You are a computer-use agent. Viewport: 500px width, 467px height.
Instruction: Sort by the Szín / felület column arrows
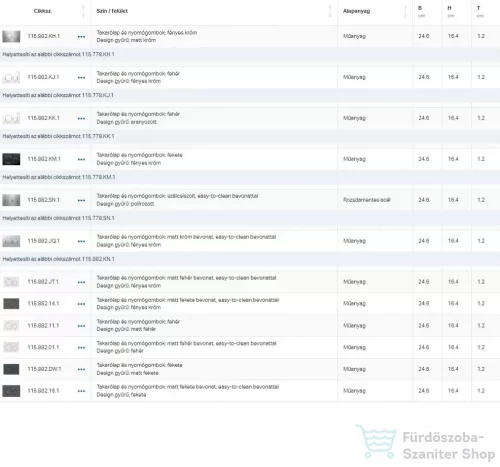click(330, 11)
